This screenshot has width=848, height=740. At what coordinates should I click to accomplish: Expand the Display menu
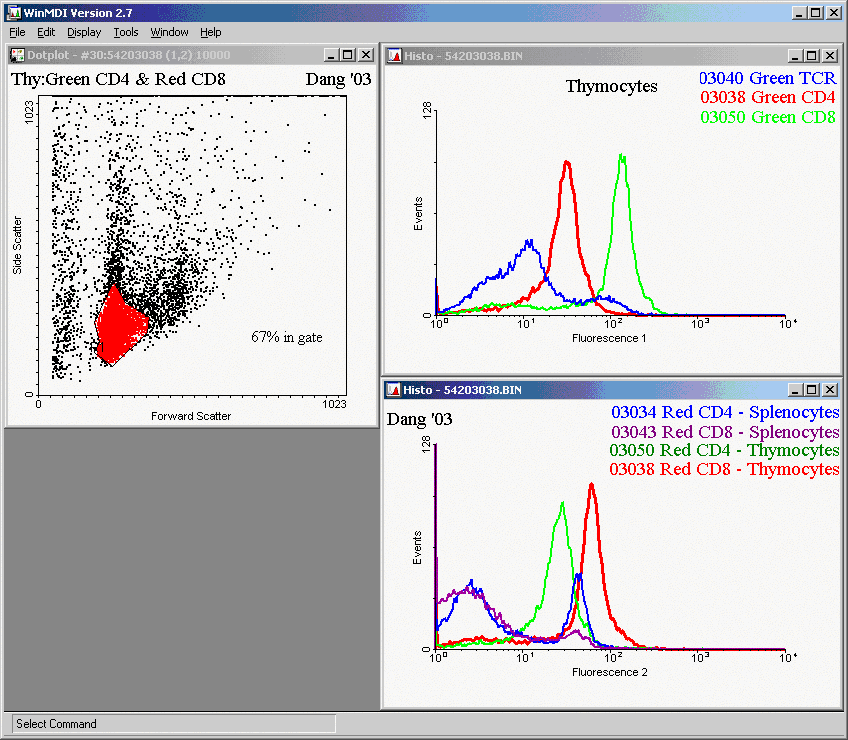click(84, 32)
